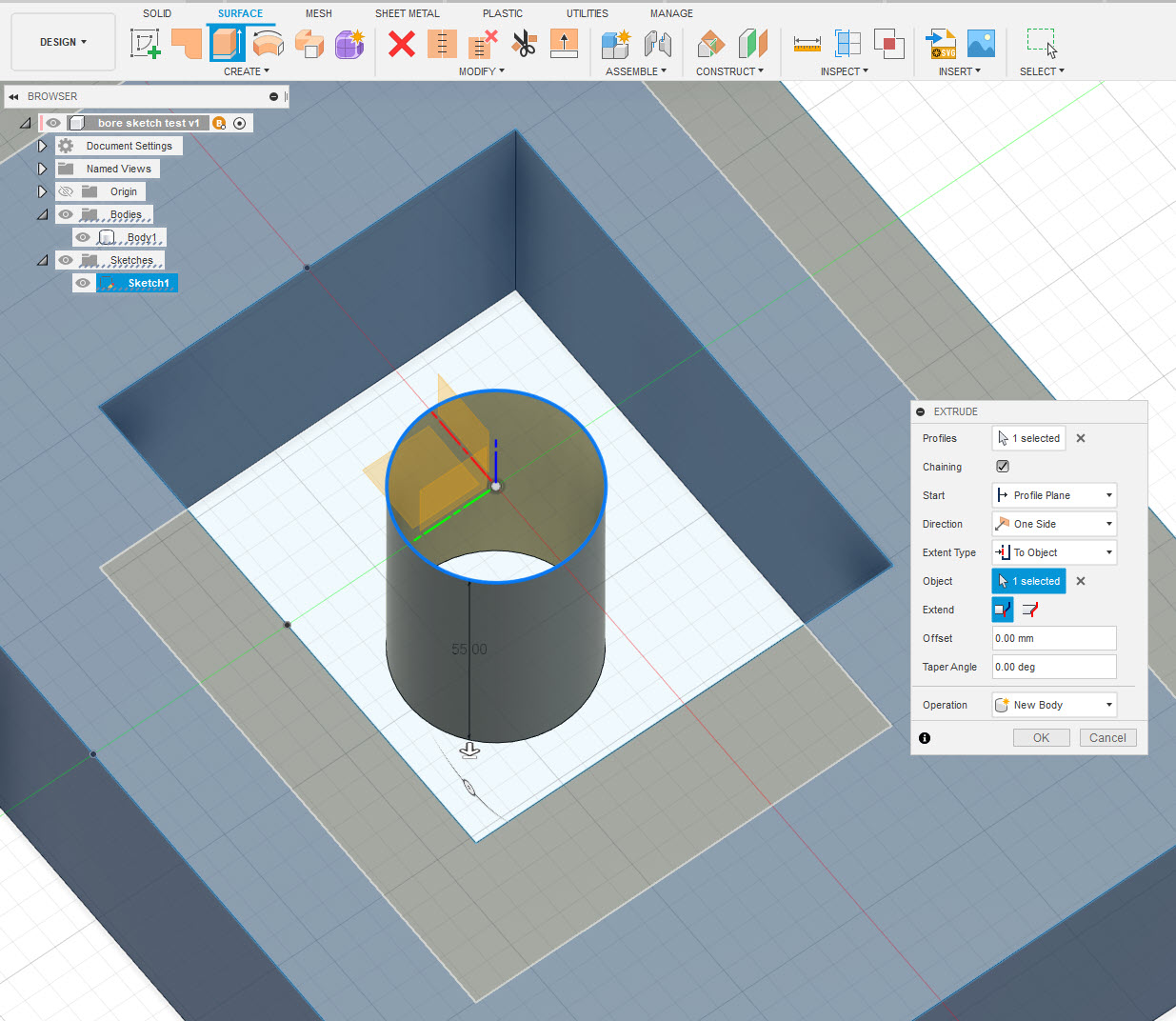Select the green Midplane construct tool
The width and height of the screenshot is (1176, 1021).
click(752, 44)
